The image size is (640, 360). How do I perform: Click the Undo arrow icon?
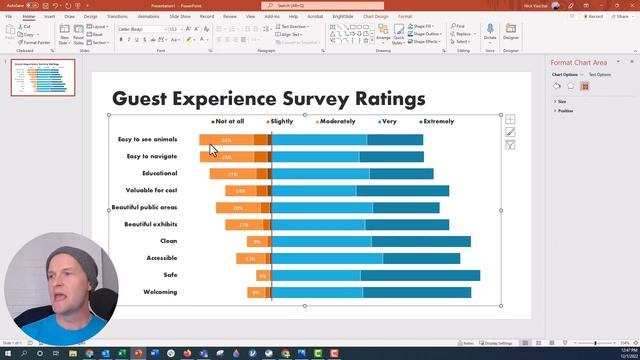55,6
